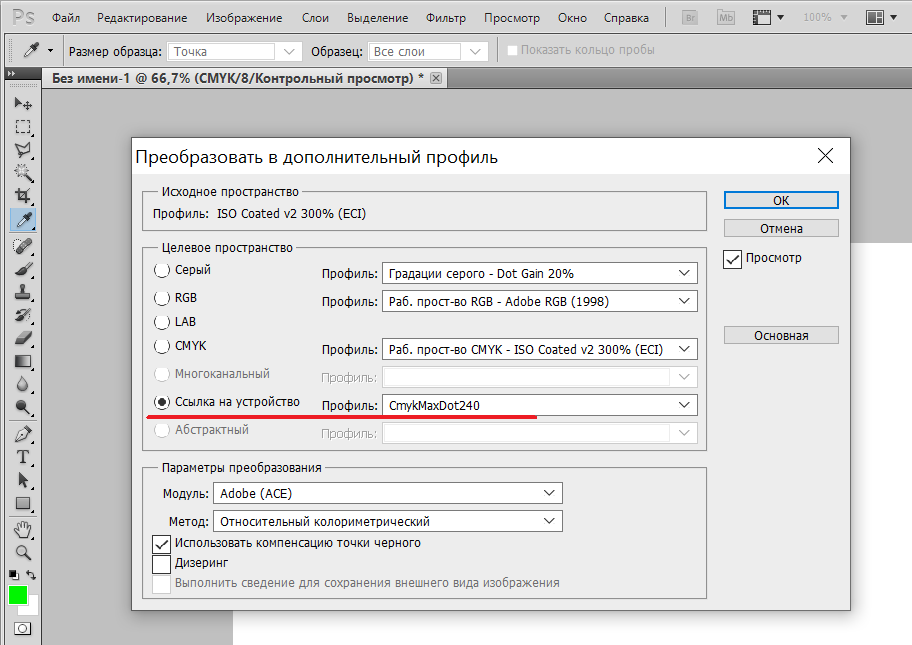
Task: Select the Move tool
Action: coord(22,104)
